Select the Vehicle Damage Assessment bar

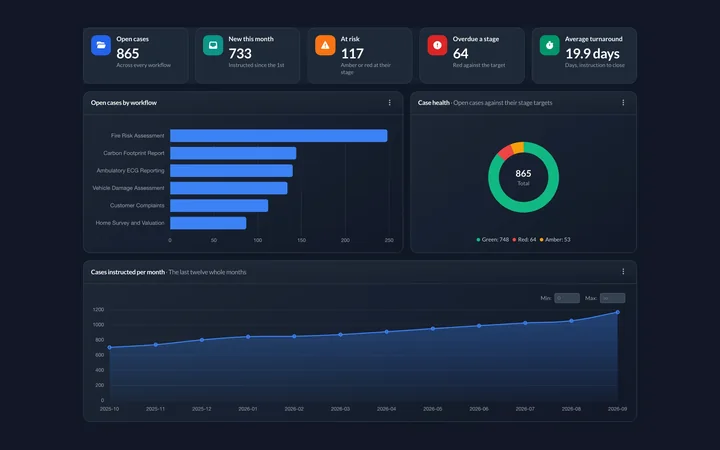(x=229, y=188)
